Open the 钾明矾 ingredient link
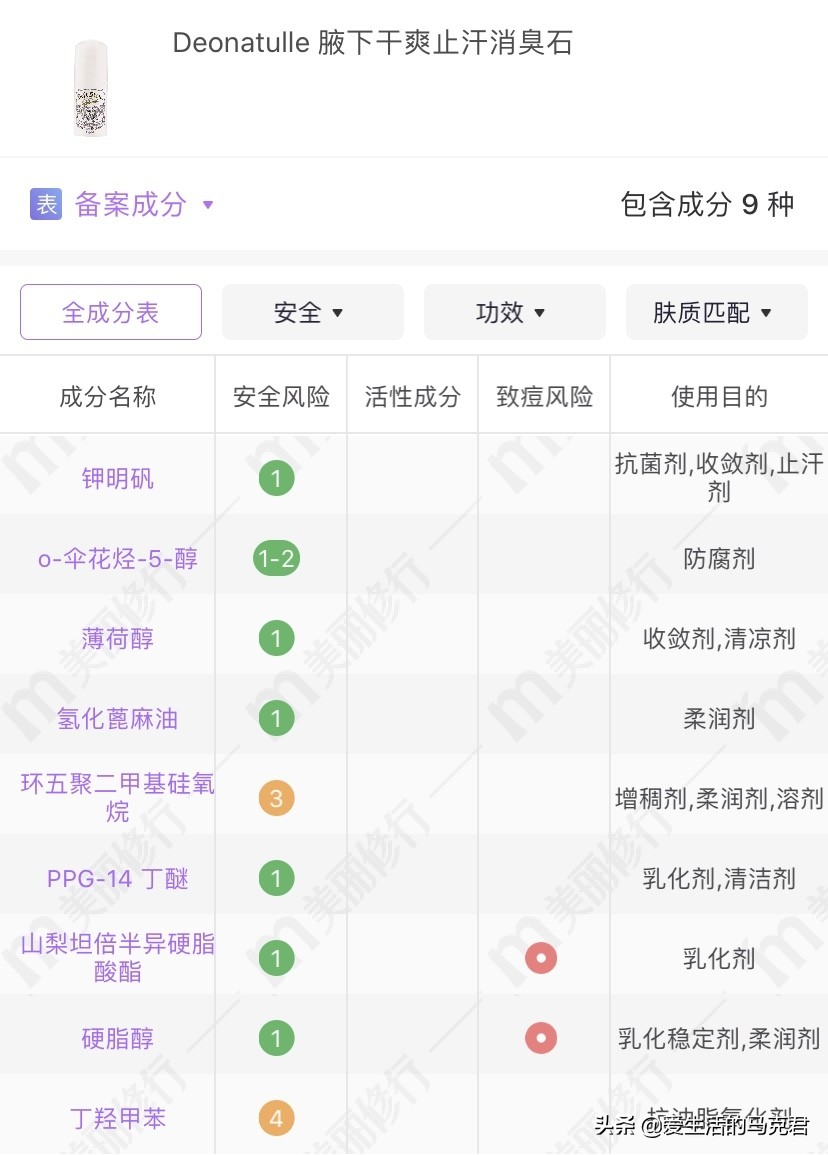The width and height of the screenshot is (828, 1155). click(117, 478)
